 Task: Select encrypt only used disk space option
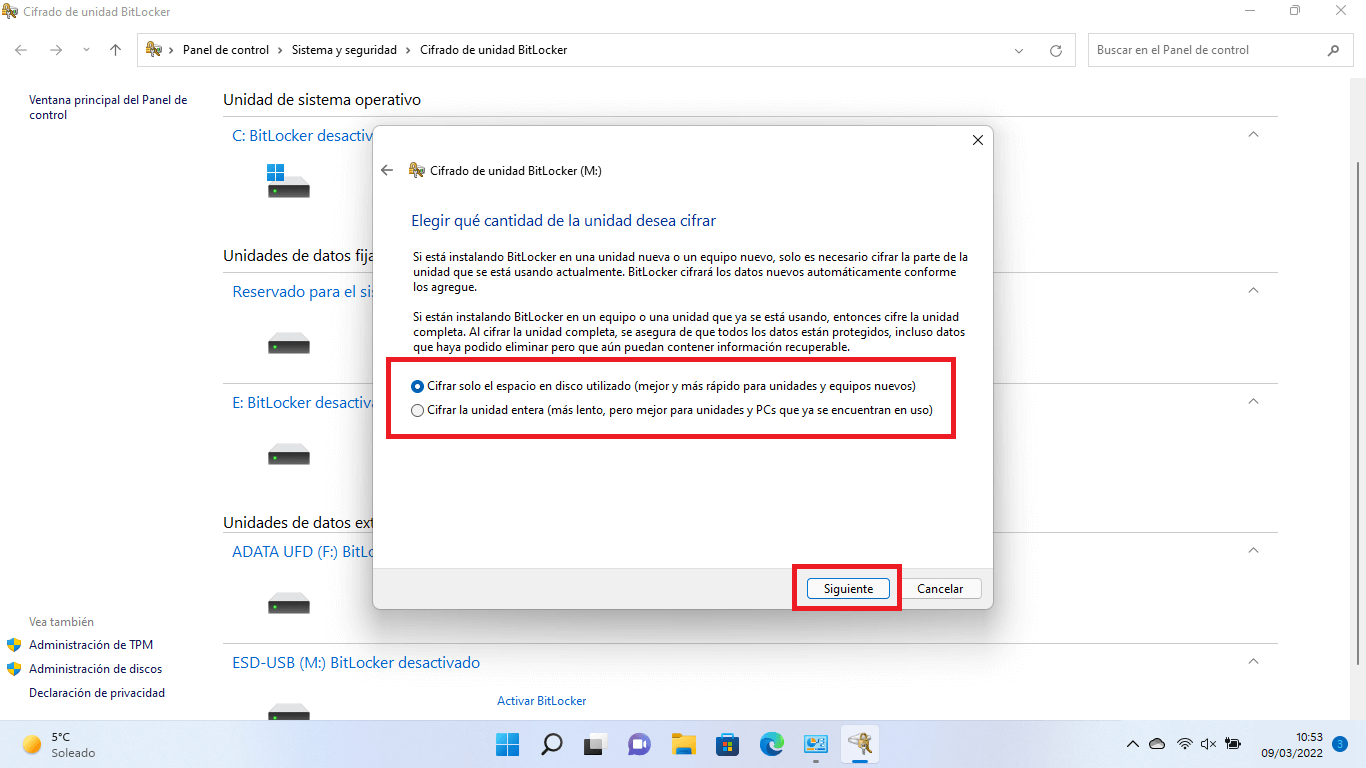(x=664, y=386)
